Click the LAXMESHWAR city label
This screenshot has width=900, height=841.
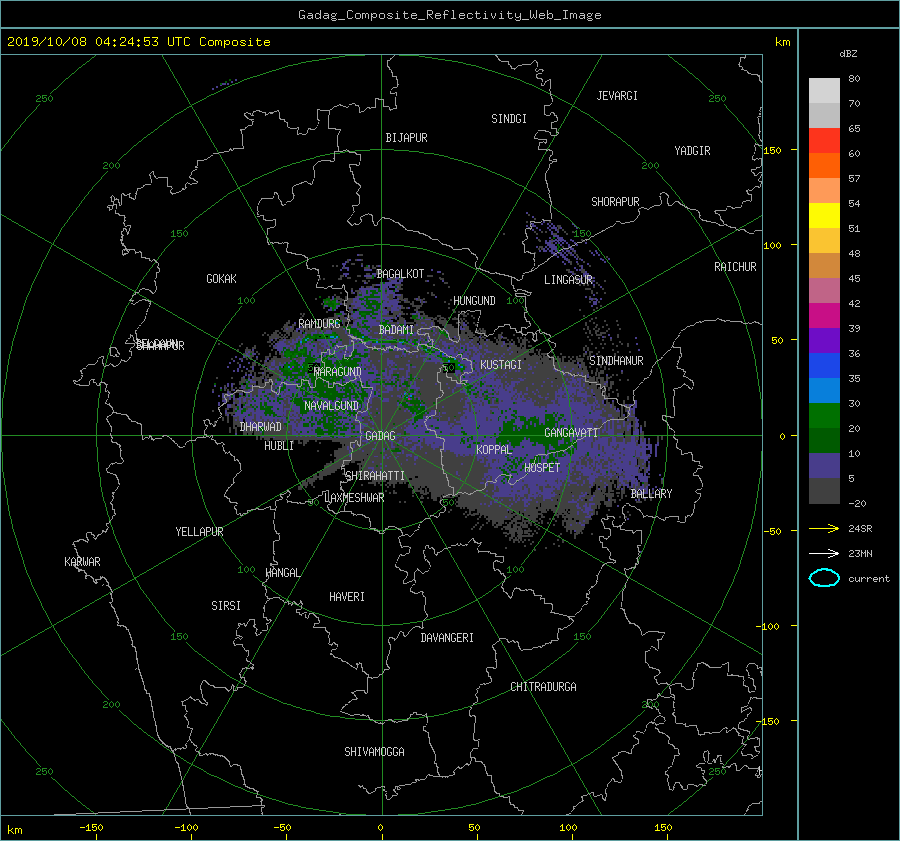tap(354, 498)
